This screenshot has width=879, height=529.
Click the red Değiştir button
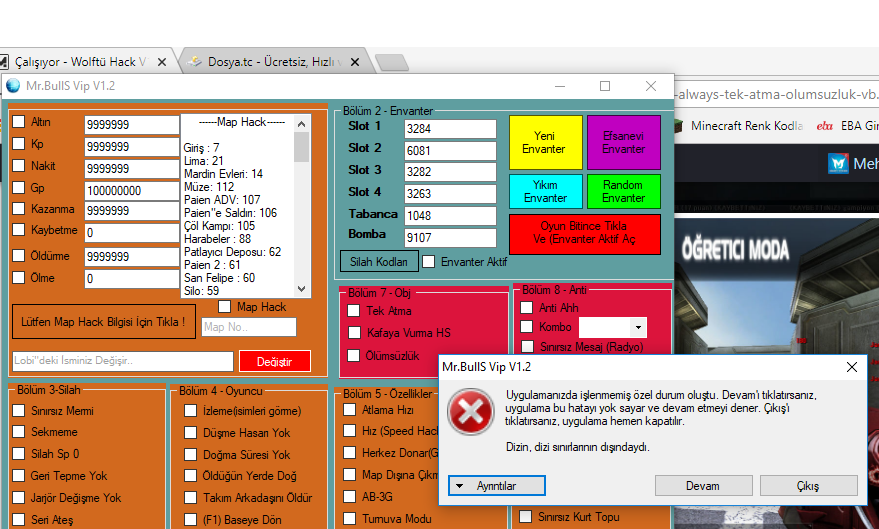pos(275,361)
